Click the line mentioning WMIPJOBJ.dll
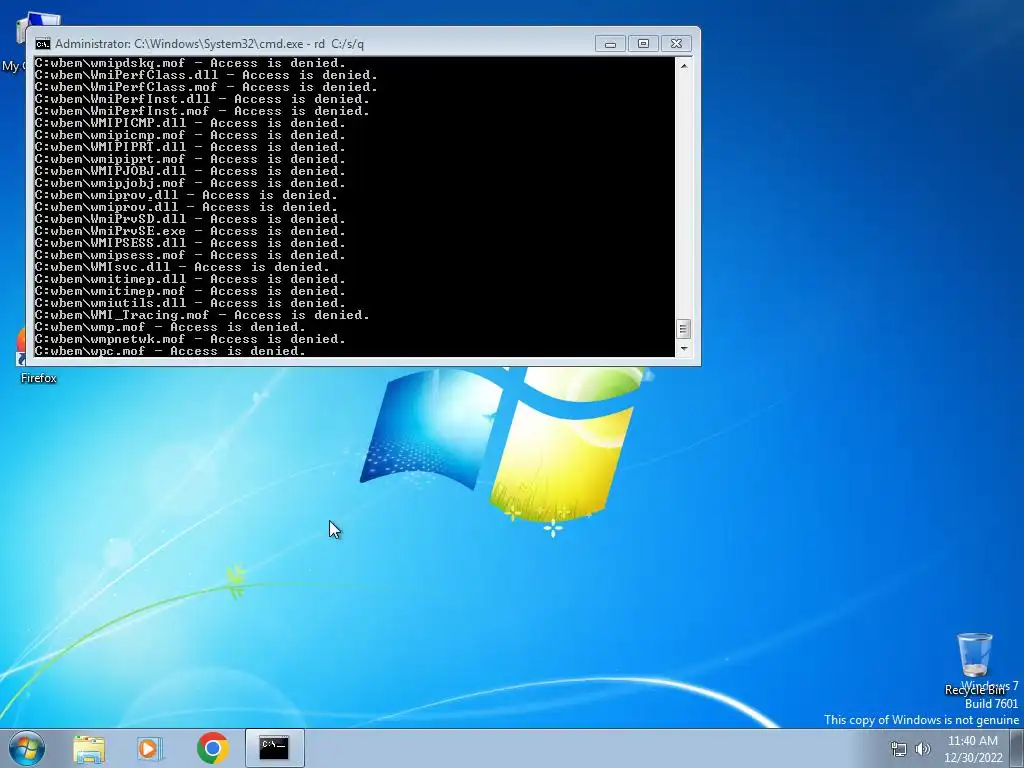The width and height of the screenshot is (1024, 768). [x=190, y=171]
